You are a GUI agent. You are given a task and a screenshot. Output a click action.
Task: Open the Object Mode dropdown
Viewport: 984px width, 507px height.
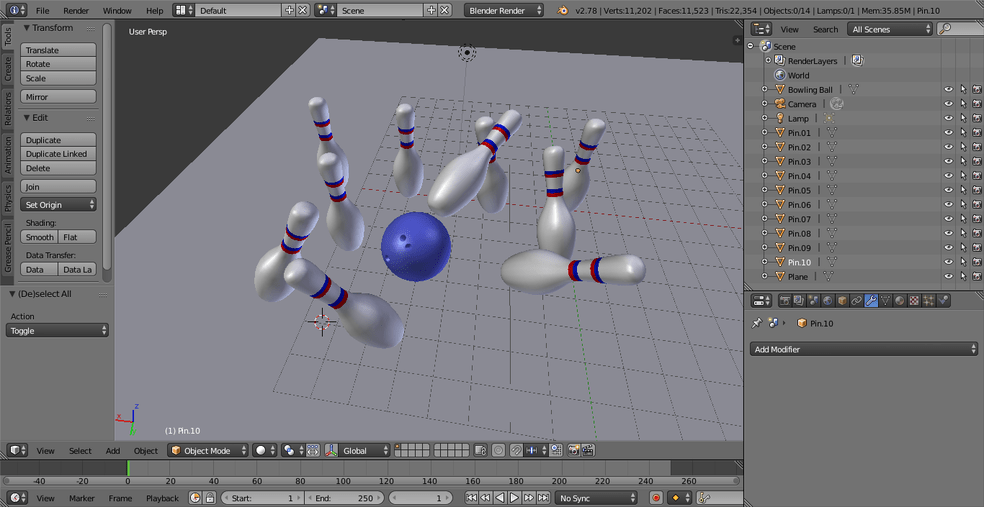click(x=207, y=451)
